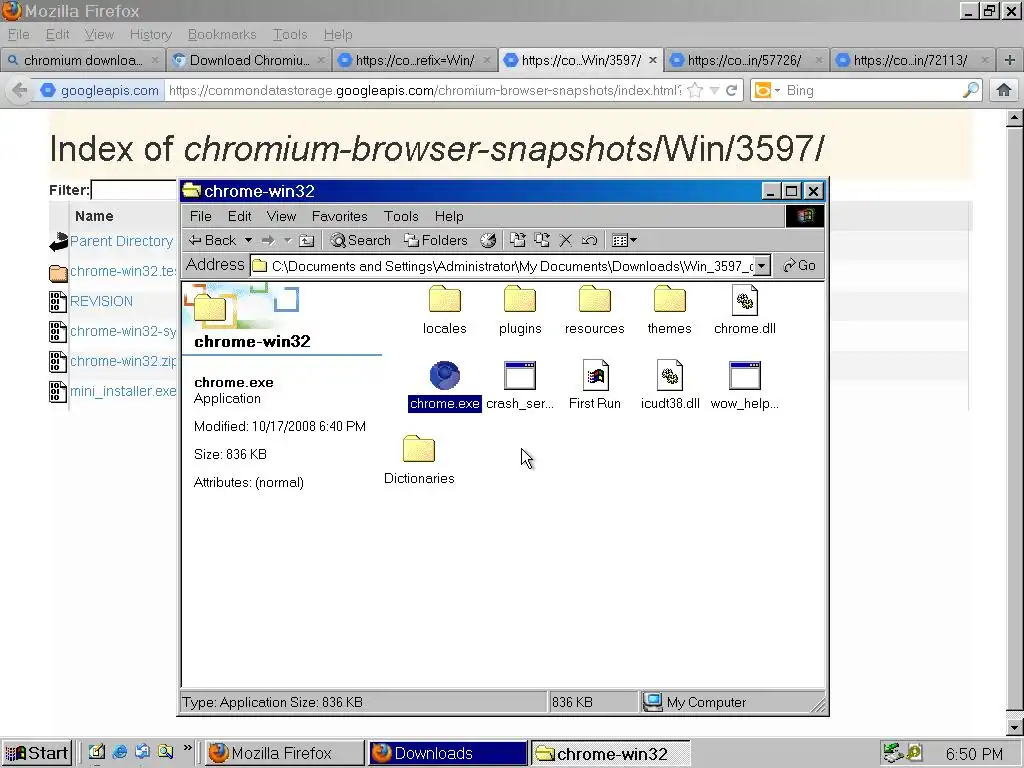Click the Explorer Search button
Screen dimensions: 1024x768
pyautogui.click(x=360, y=240)
